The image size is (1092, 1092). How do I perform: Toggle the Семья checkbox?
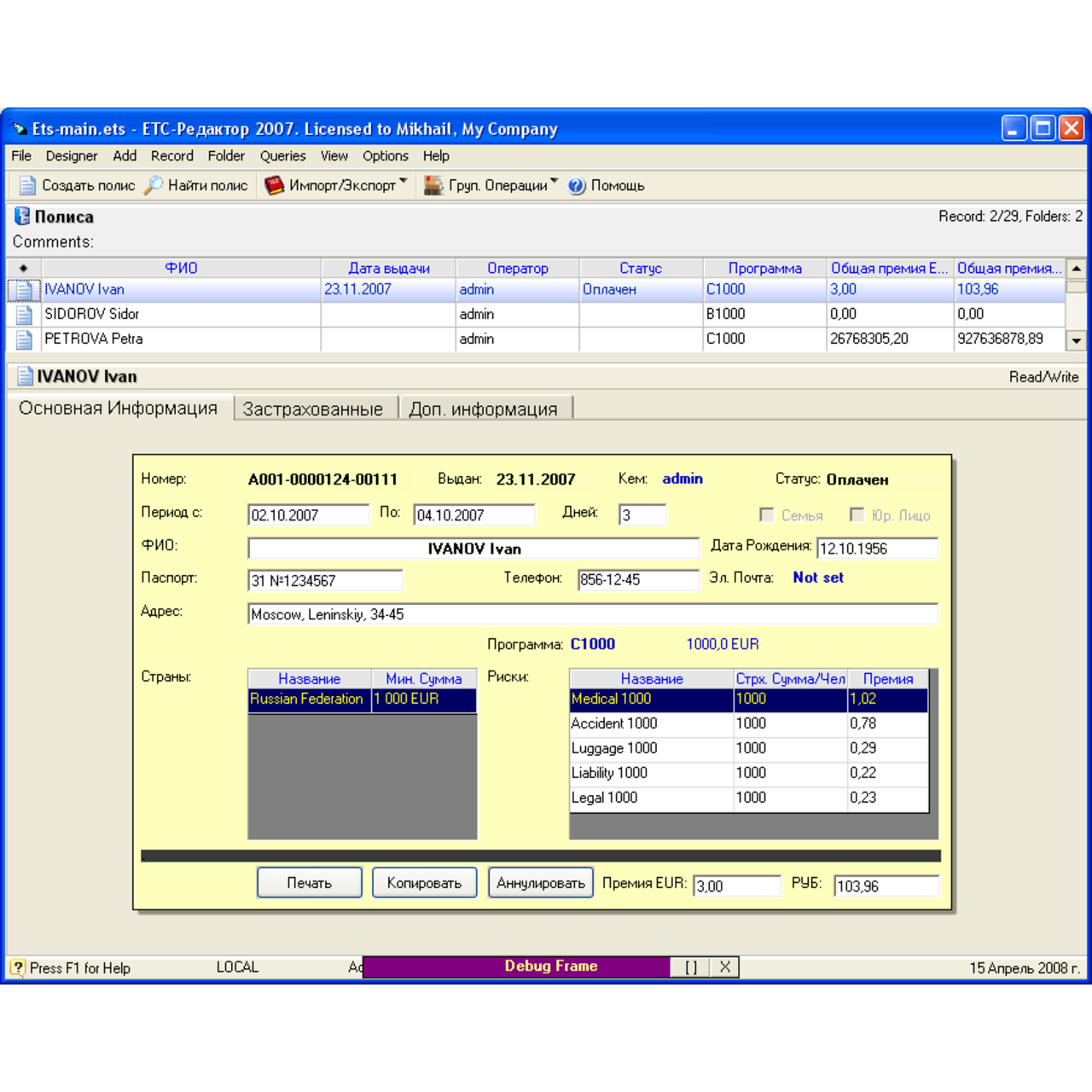pos(766,514)
